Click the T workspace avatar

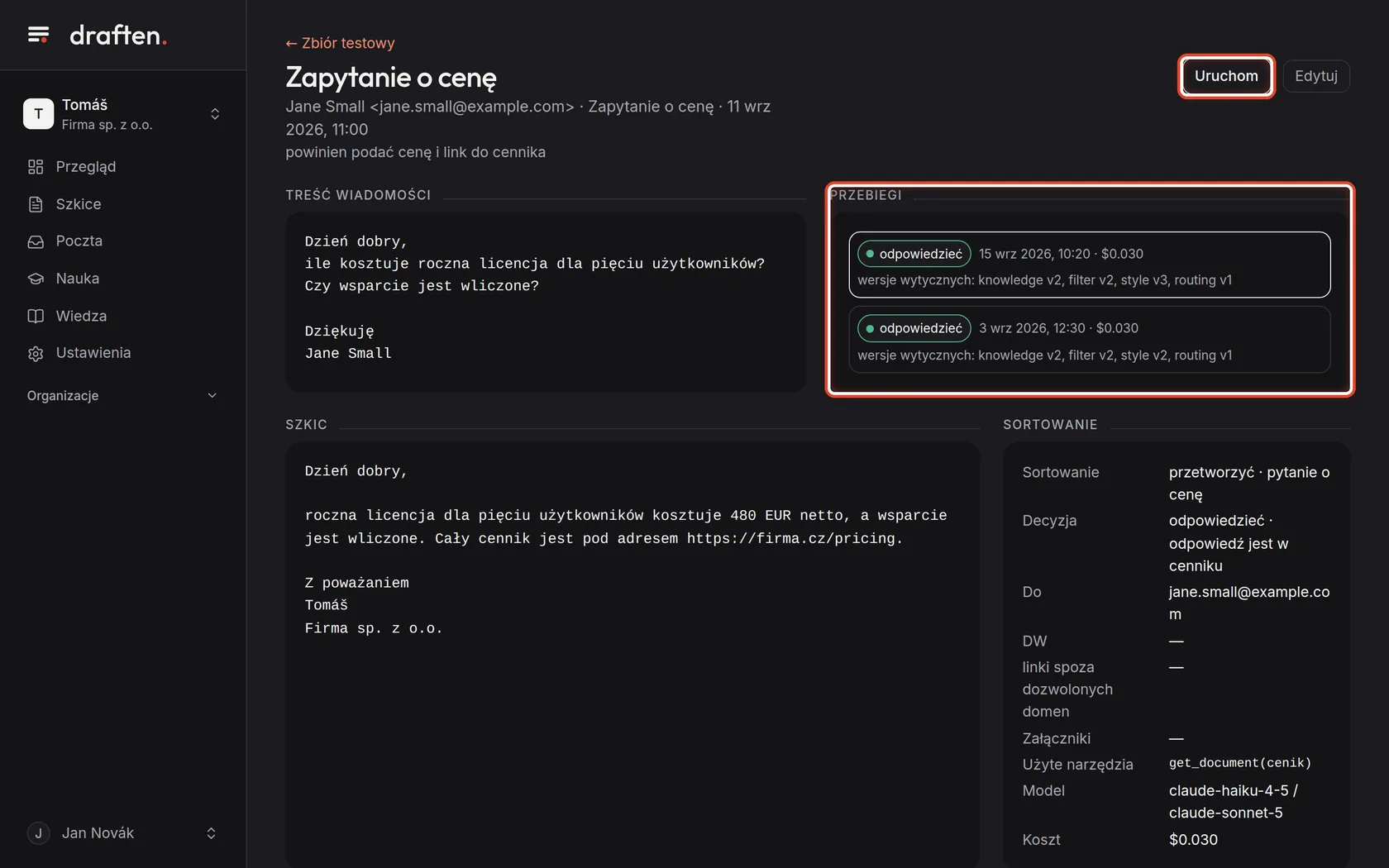[x=38, y=114]
